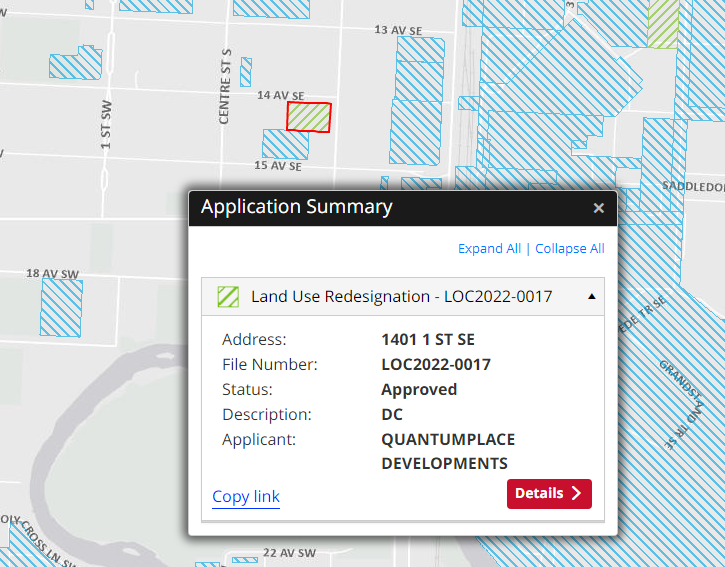
Task: Select the blue hatched parcel west of 1 ST SW
Action: 76,62
